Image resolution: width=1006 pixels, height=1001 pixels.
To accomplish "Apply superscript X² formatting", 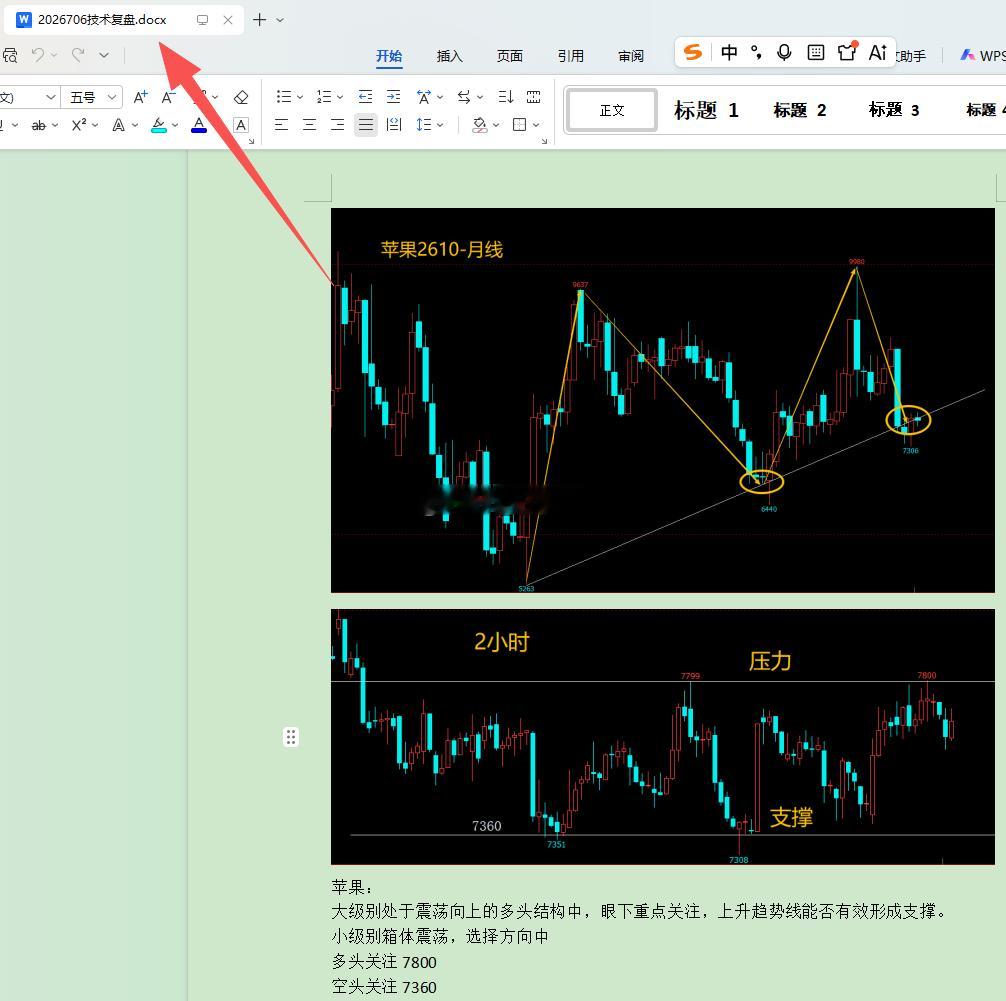I will tap(79, 125).
